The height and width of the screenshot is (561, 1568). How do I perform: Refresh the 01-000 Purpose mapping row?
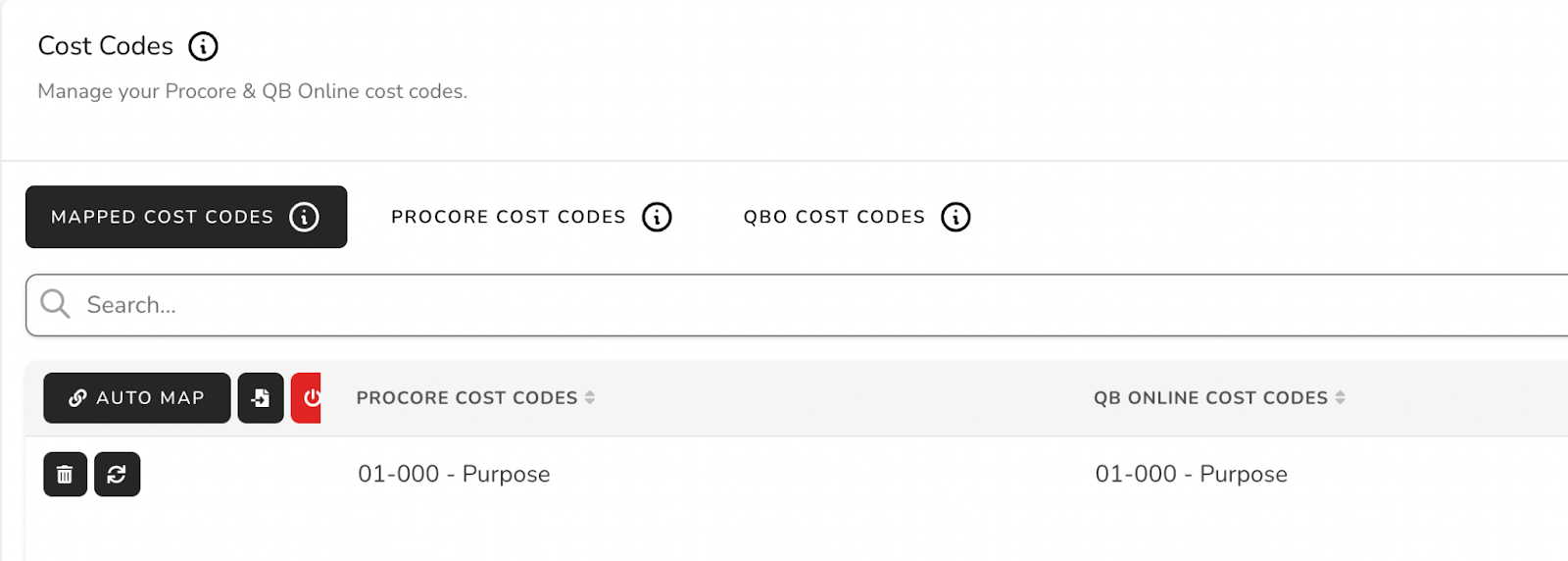(x=117, y=475)
